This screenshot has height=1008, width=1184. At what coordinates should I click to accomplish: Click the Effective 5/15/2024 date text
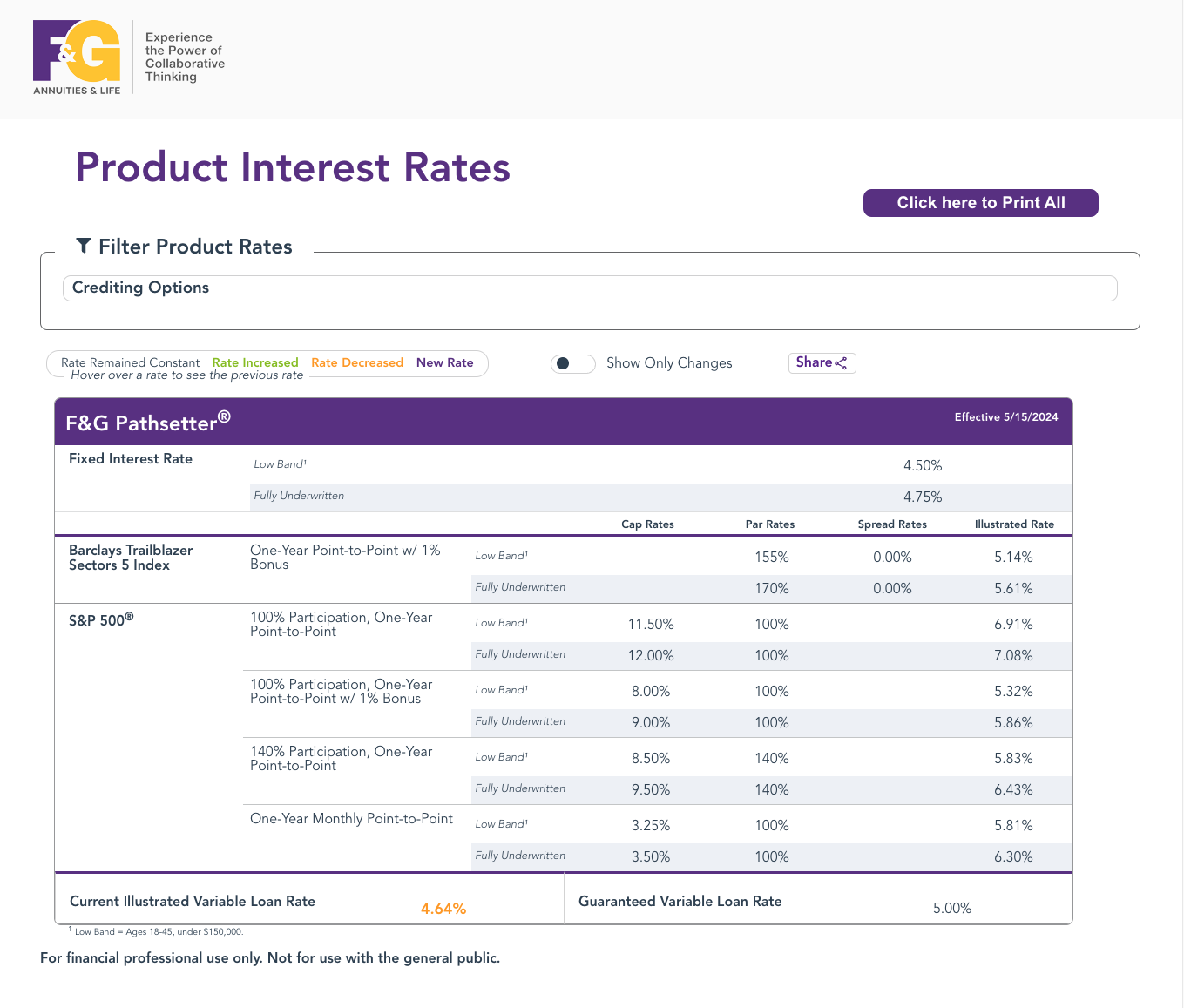pyautogui.click(x=1006, y=417)
